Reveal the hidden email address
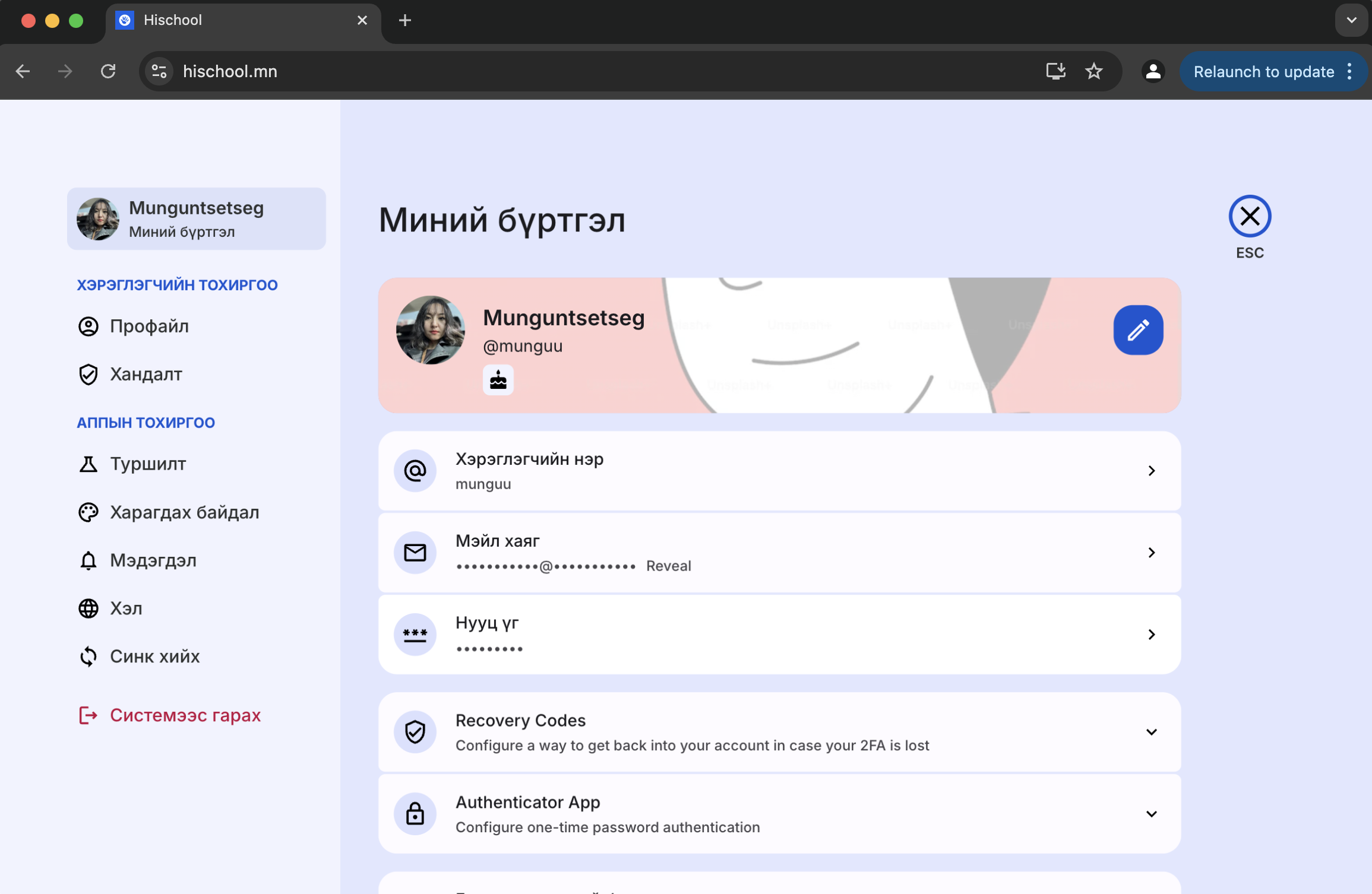 668,566
